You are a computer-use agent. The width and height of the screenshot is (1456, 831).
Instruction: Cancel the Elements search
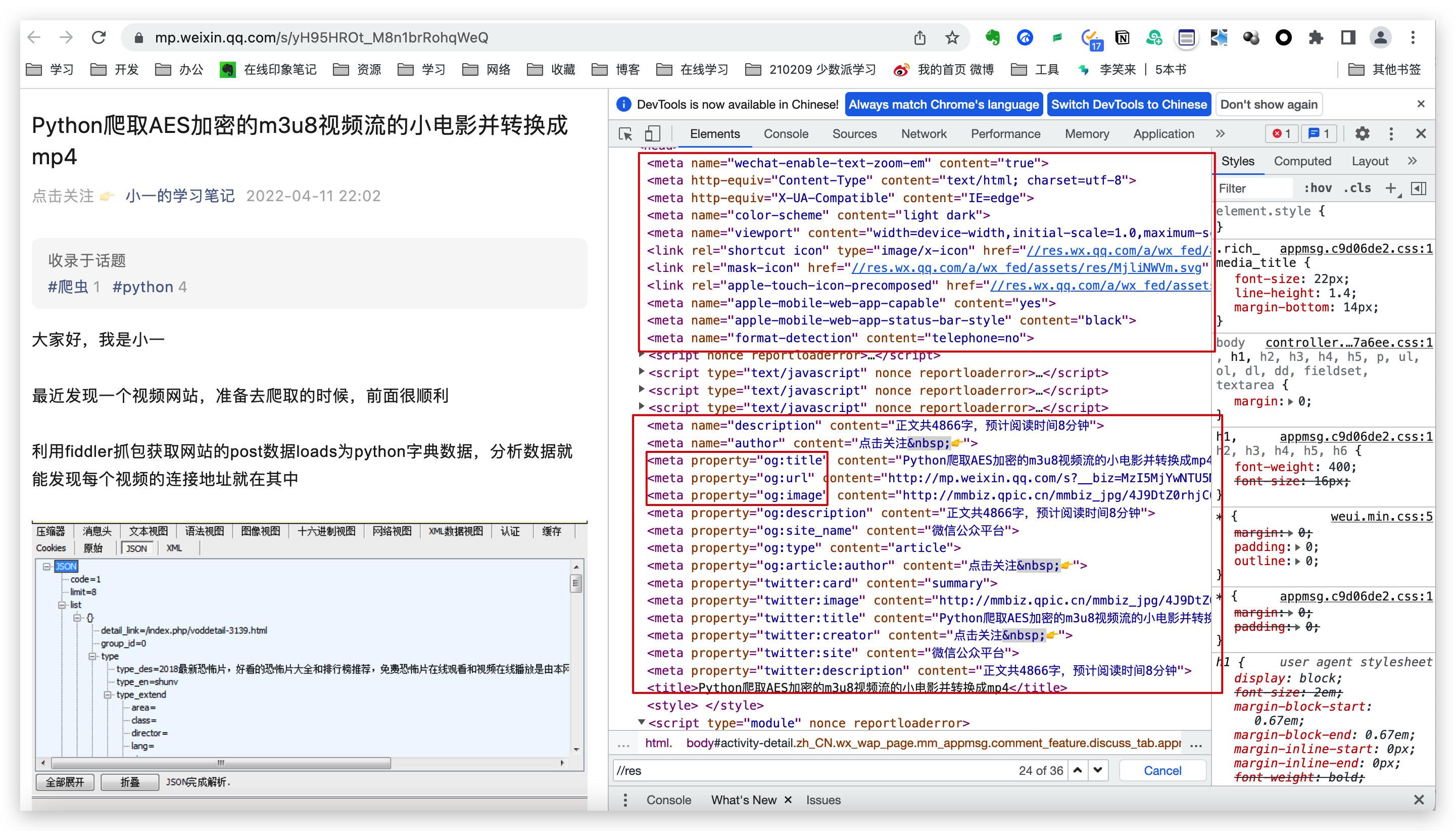[x=1162, y=770]
